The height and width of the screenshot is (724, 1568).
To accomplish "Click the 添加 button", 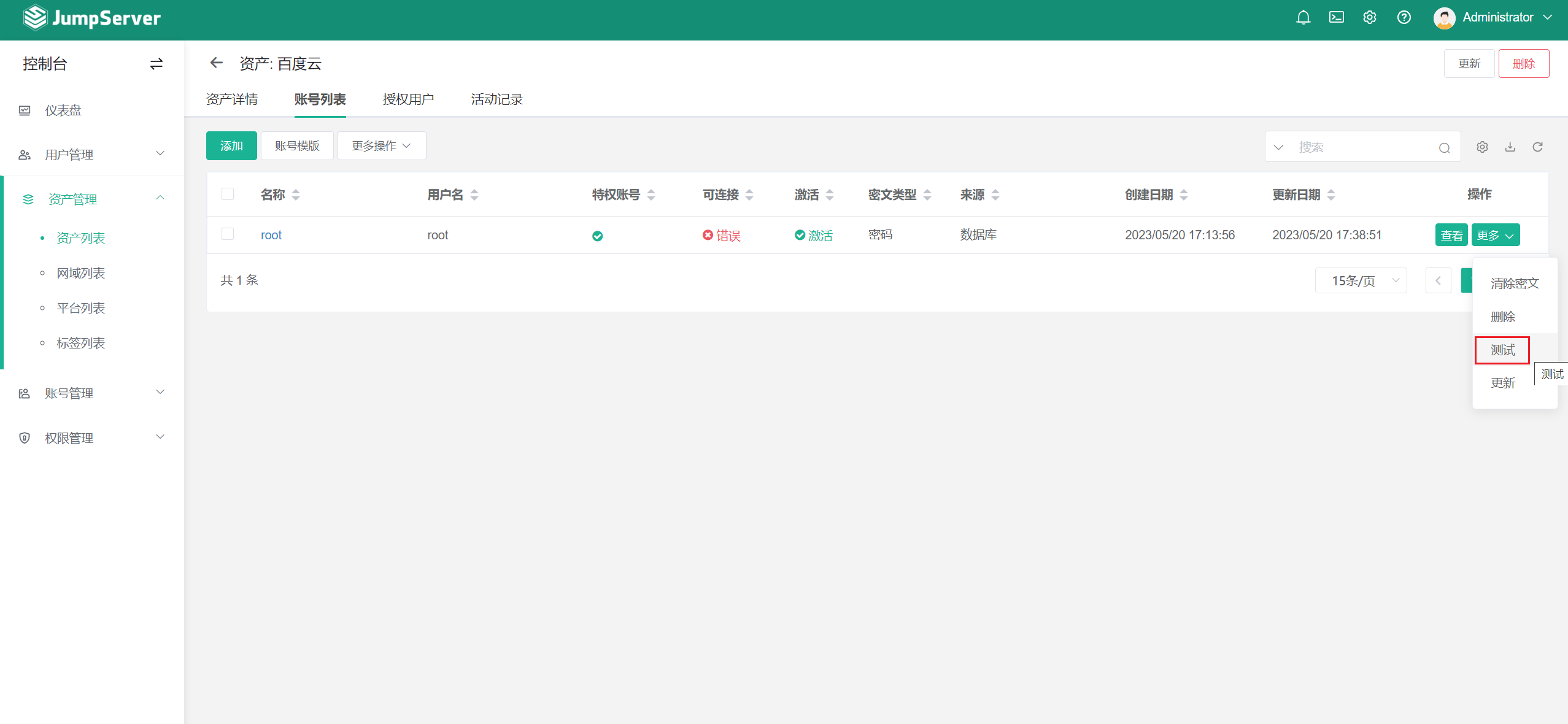I will (x=231, y=145).
